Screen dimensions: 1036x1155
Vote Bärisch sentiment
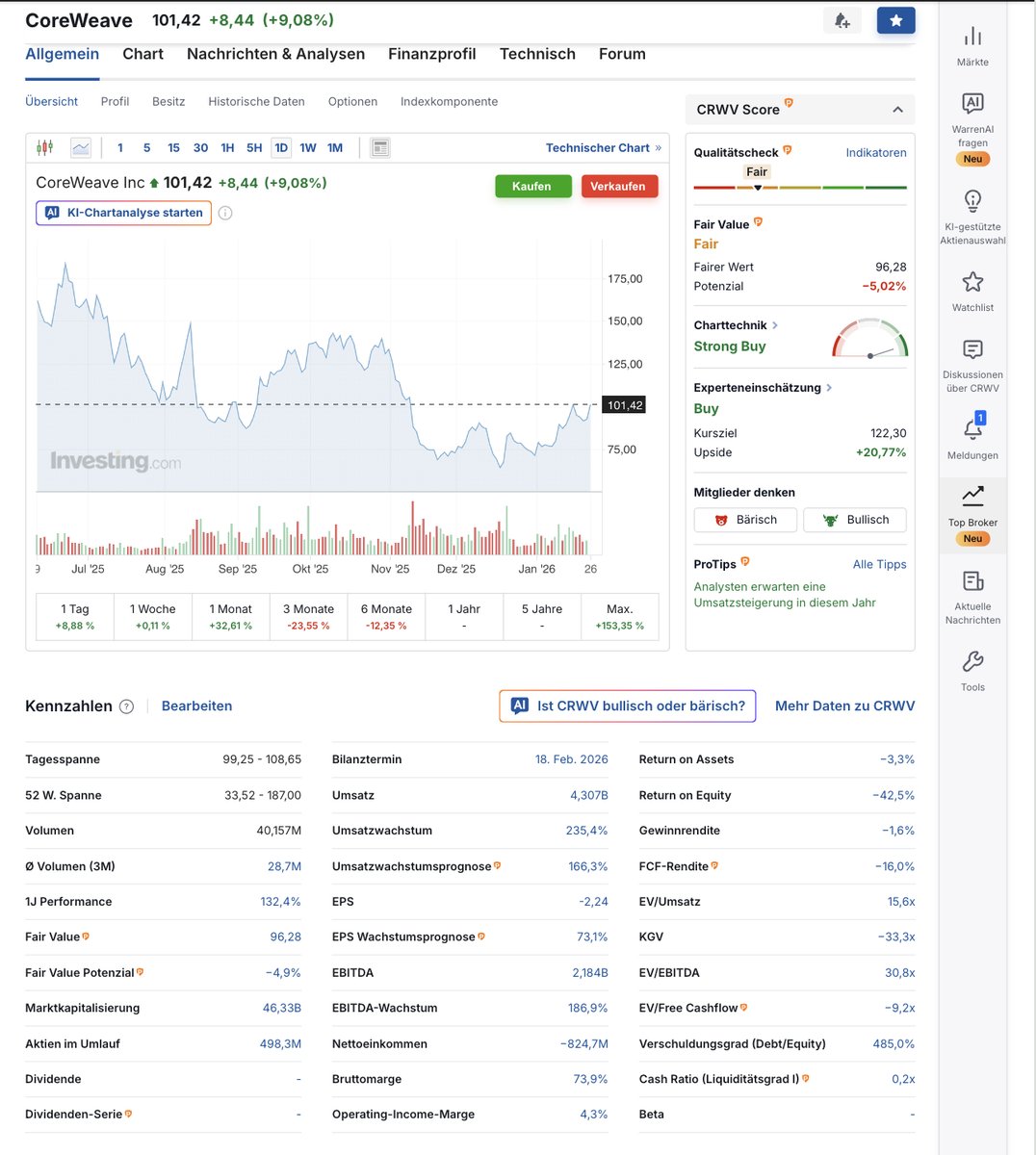pyautogui.click(x=745, y=520)
